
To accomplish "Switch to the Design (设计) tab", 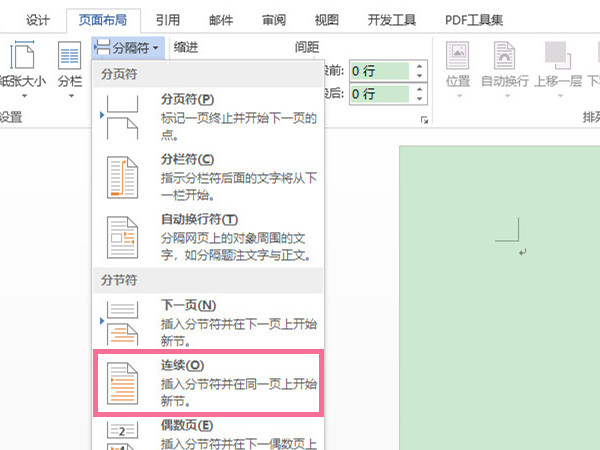I will pyautogui.click(x=39, y=19).
